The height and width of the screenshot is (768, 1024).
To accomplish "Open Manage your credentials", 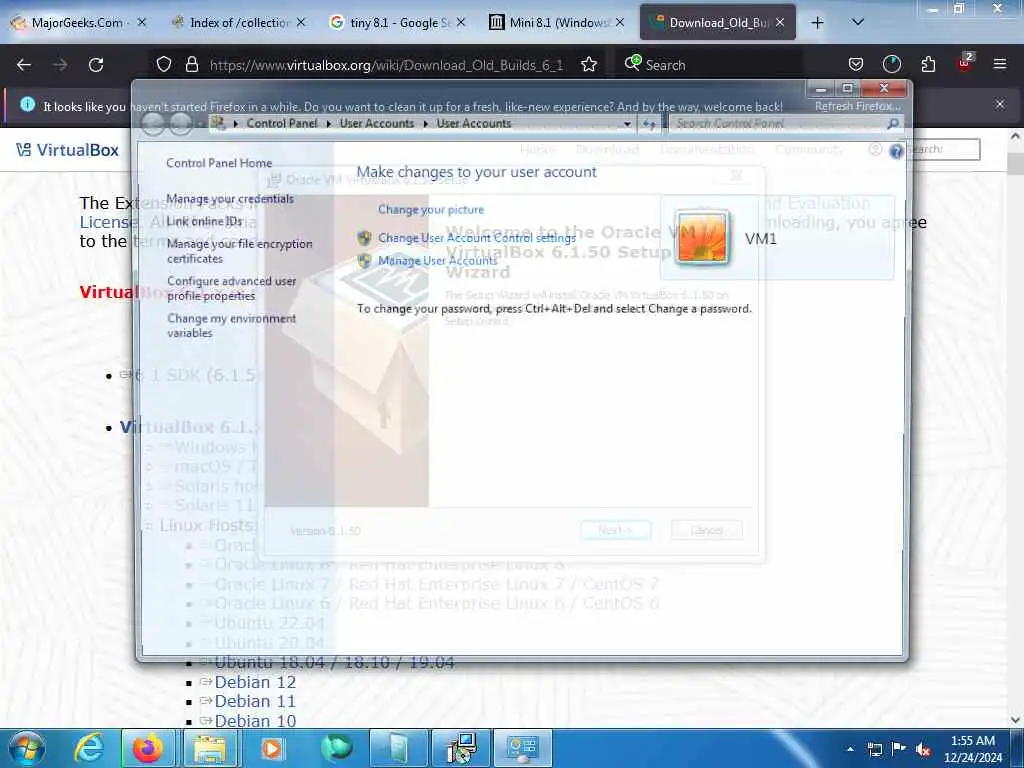I will coord(230,199).
